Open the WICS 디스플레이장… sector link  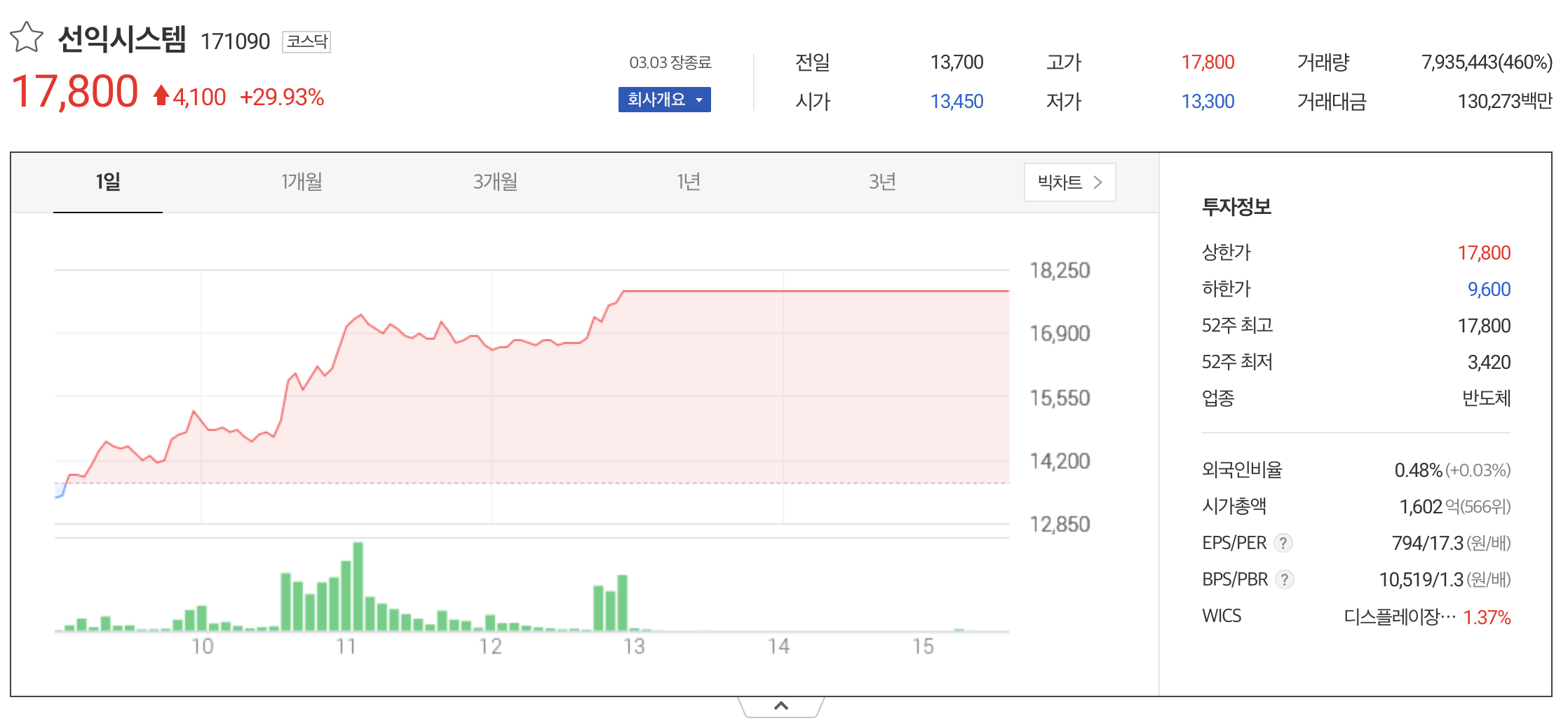click(x=1400, y=617)
